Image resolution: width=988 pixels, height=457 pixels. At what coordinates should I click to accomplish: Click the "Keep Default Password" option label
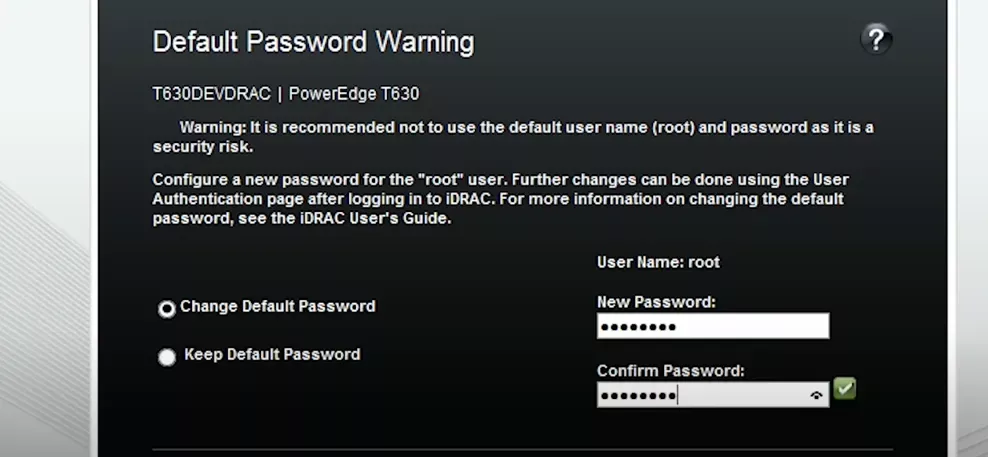click(x=272, y=355)
